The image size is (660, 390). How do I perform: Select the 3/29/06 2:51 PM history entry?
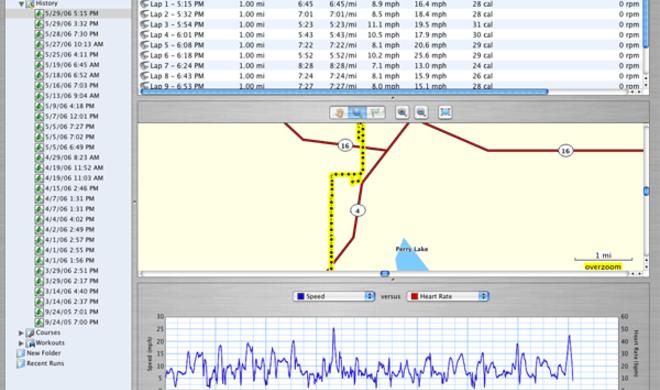pos(72,271)
